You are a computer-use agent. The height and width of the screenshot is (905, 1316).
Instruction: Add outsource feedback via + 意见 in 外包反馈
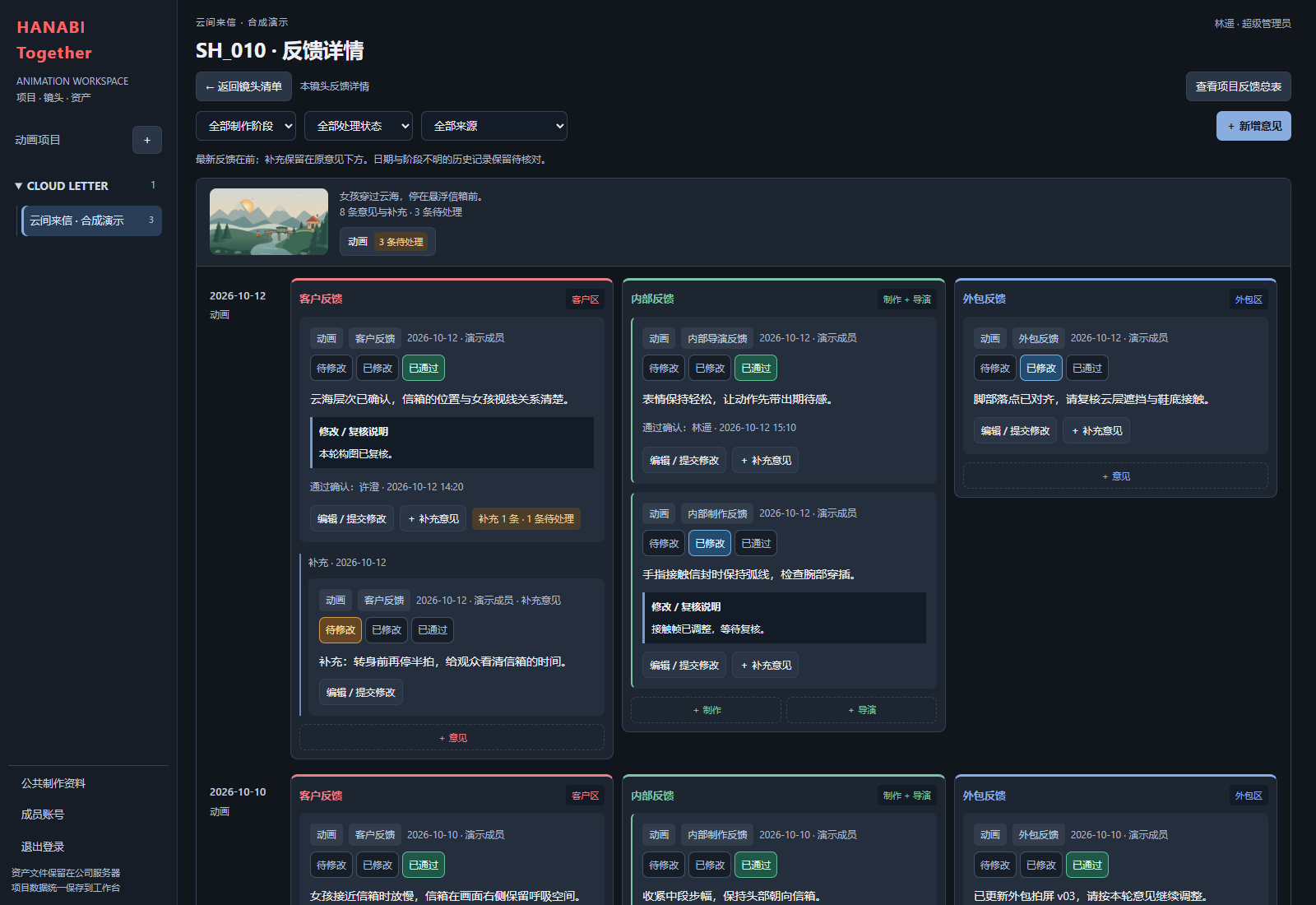(x=1115, y=476)
